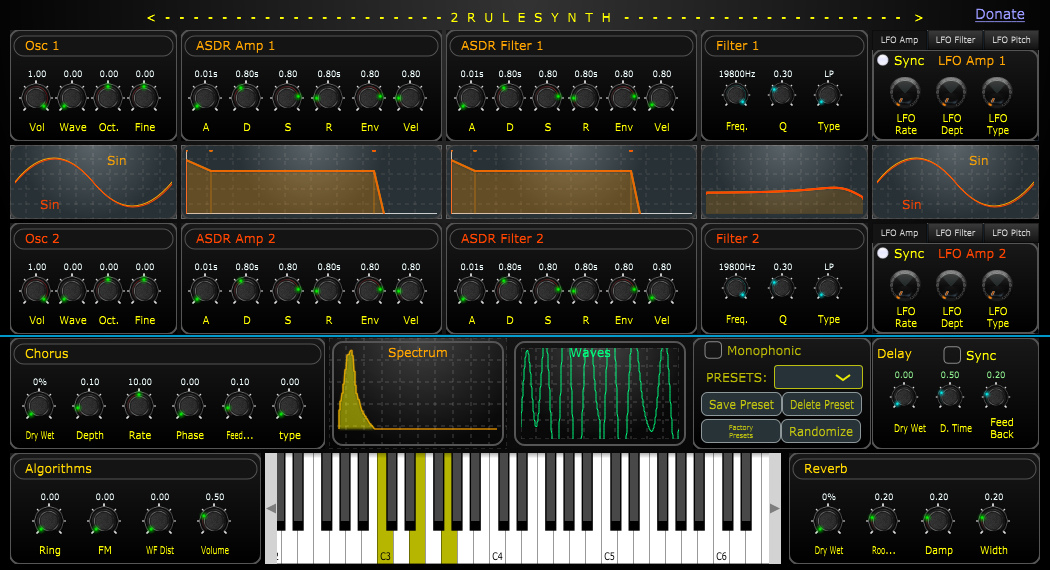
Task: Open the Donate link
Action: [x=1000, y=14]
